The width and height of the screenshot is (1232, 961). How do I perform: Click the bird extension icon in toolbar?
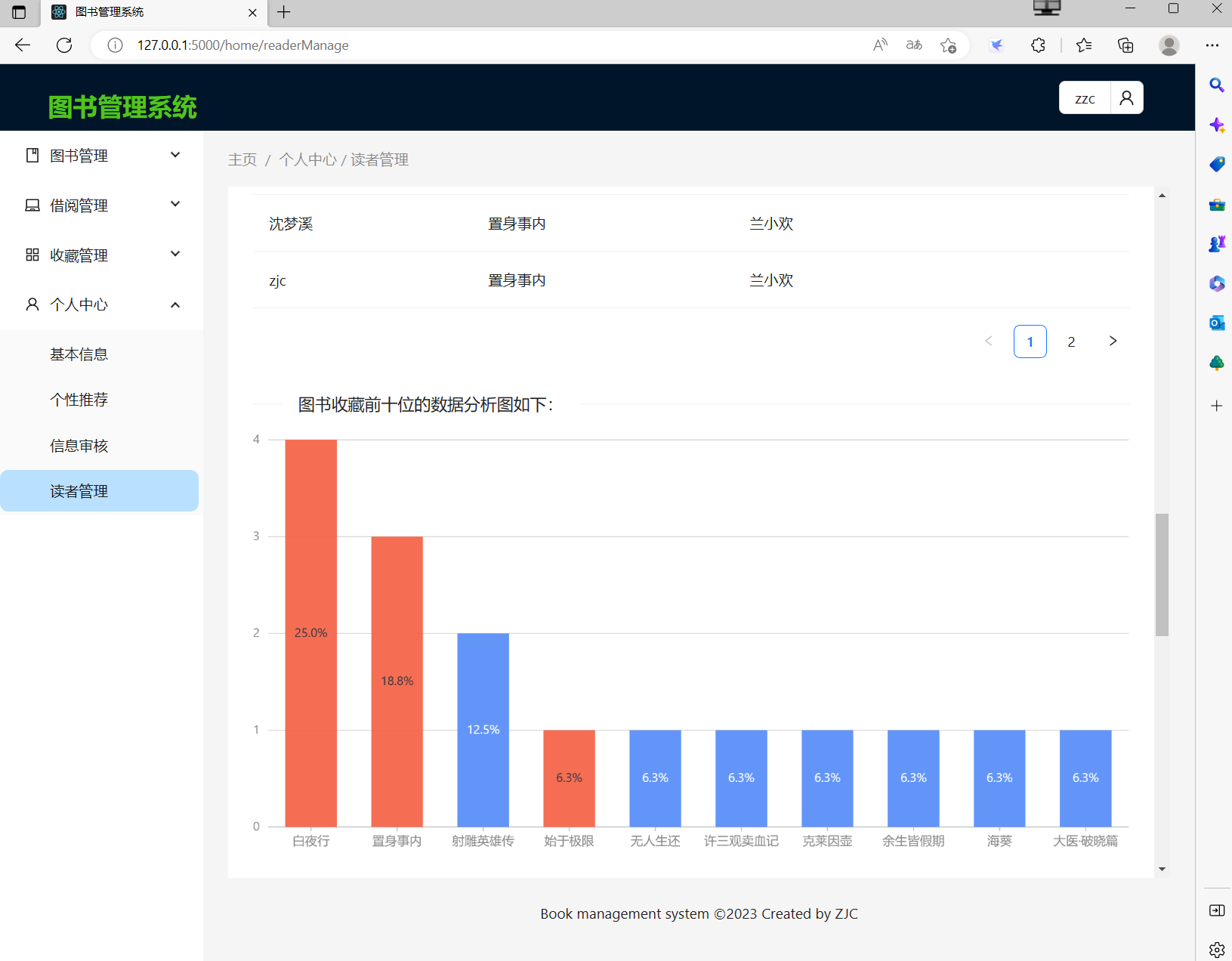[x=996, y=45]
